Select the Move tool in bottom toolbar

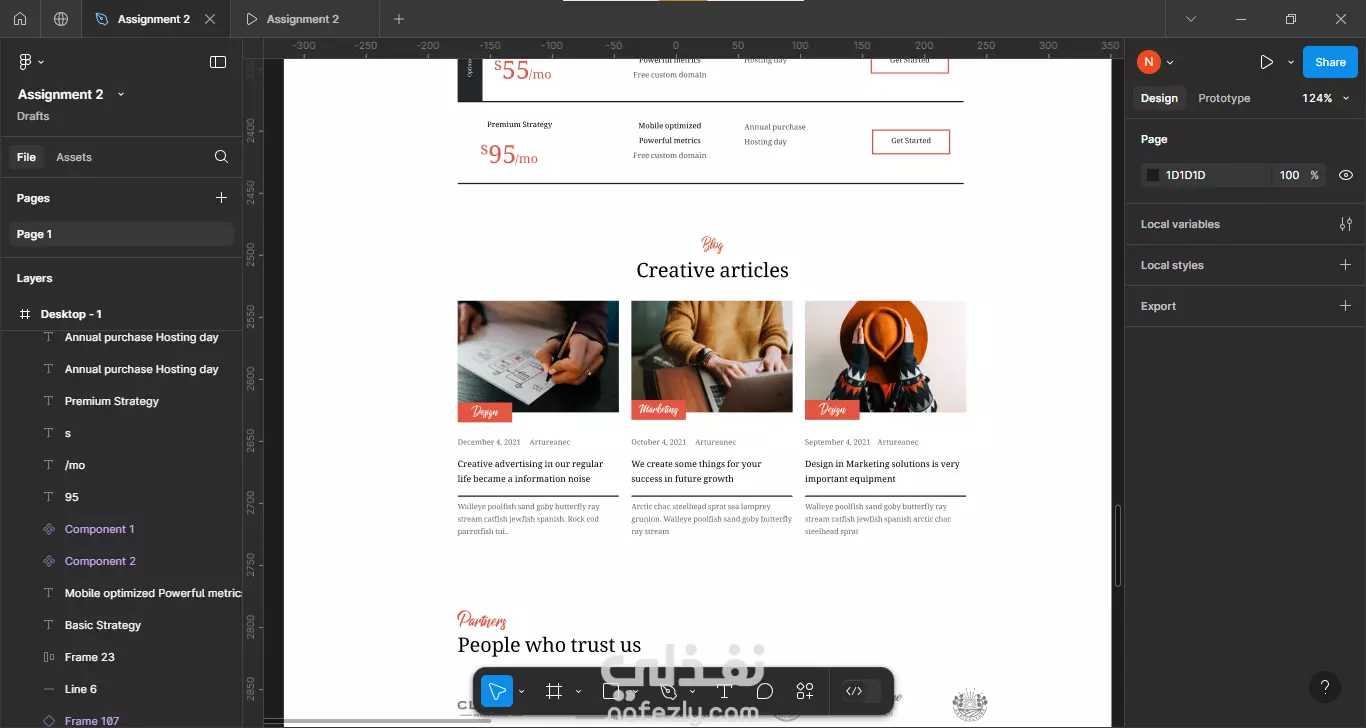497,691
